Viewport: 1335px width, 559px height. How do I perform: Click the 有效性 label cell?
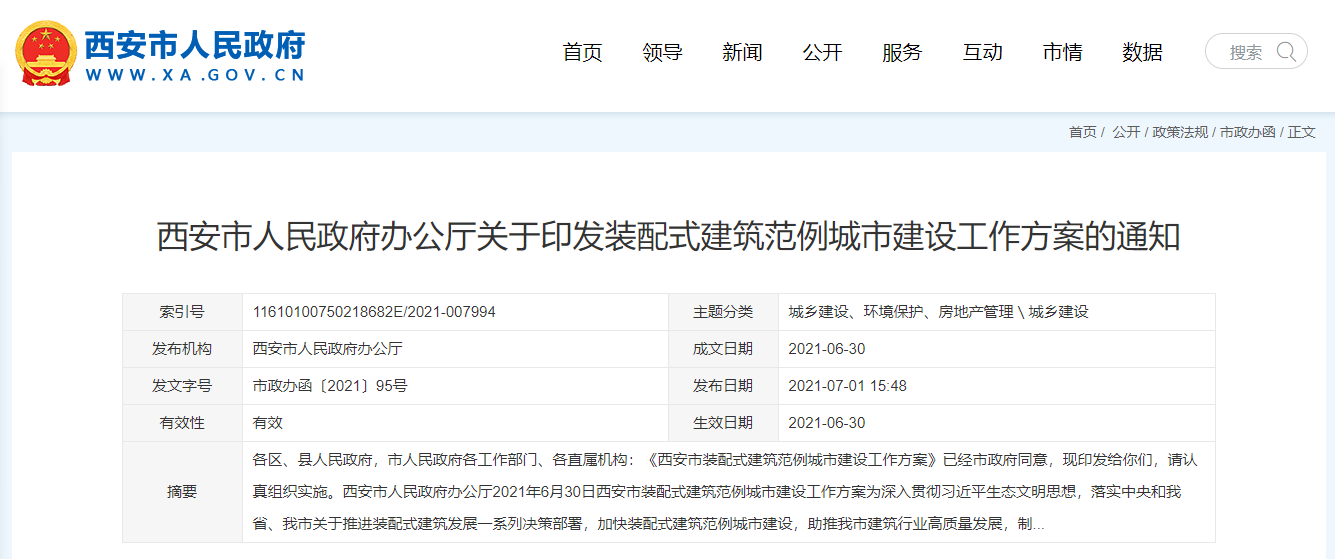pos(182,423)
